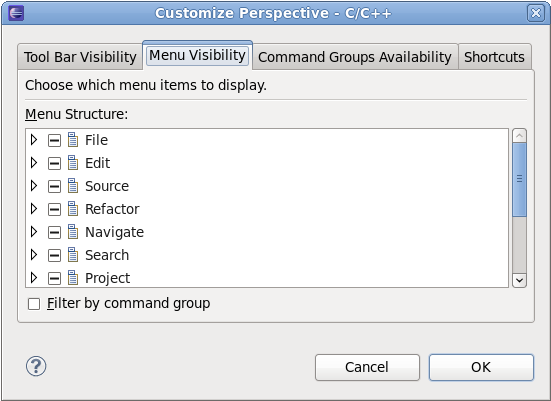Toggle the Refactor menu visibility checkbox
The width and height of the screenshot is (551, 401).
click(x=54, y=209)
